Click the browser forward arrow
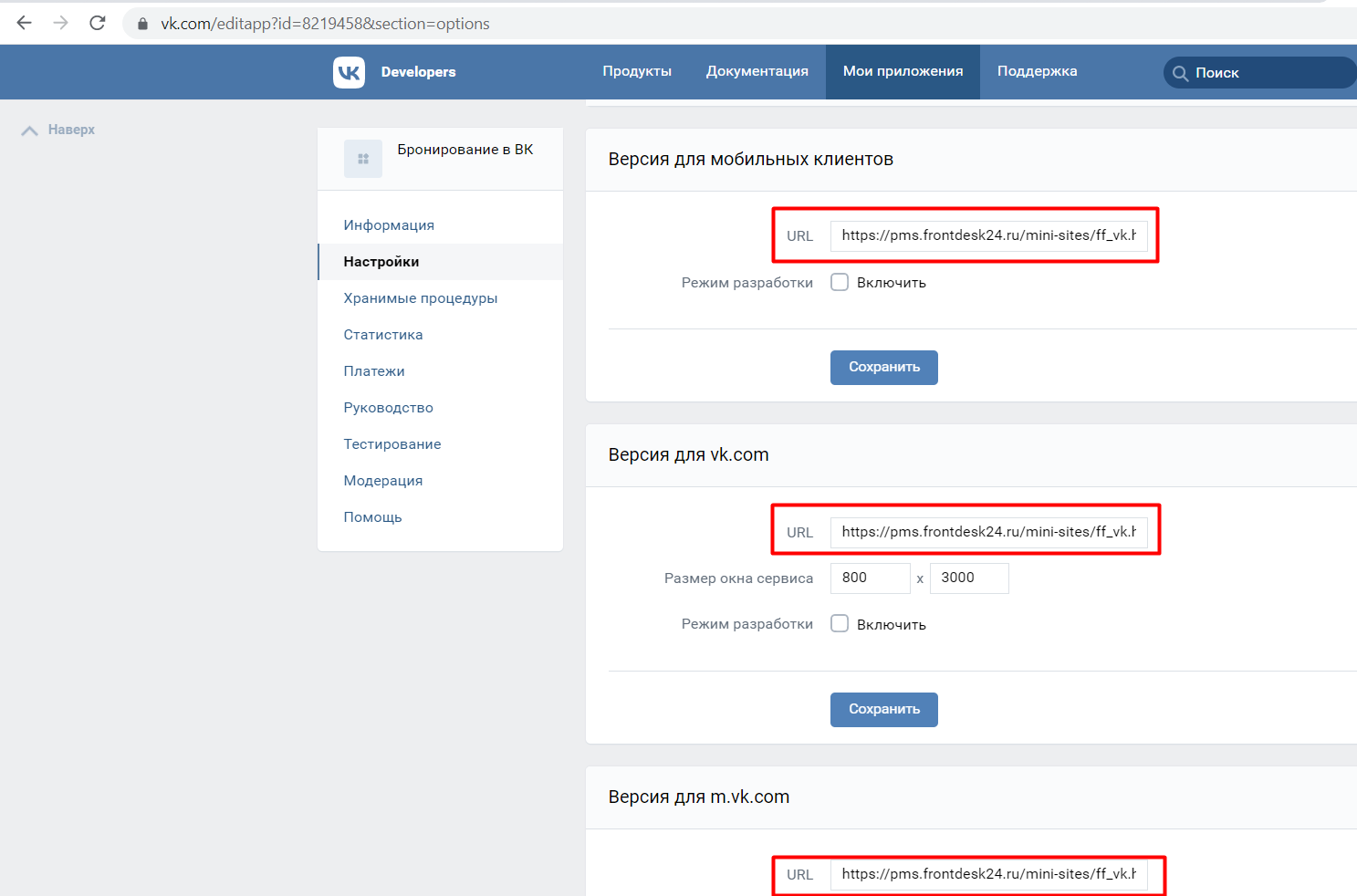1357x896 pixels. [x=61, y=23]
